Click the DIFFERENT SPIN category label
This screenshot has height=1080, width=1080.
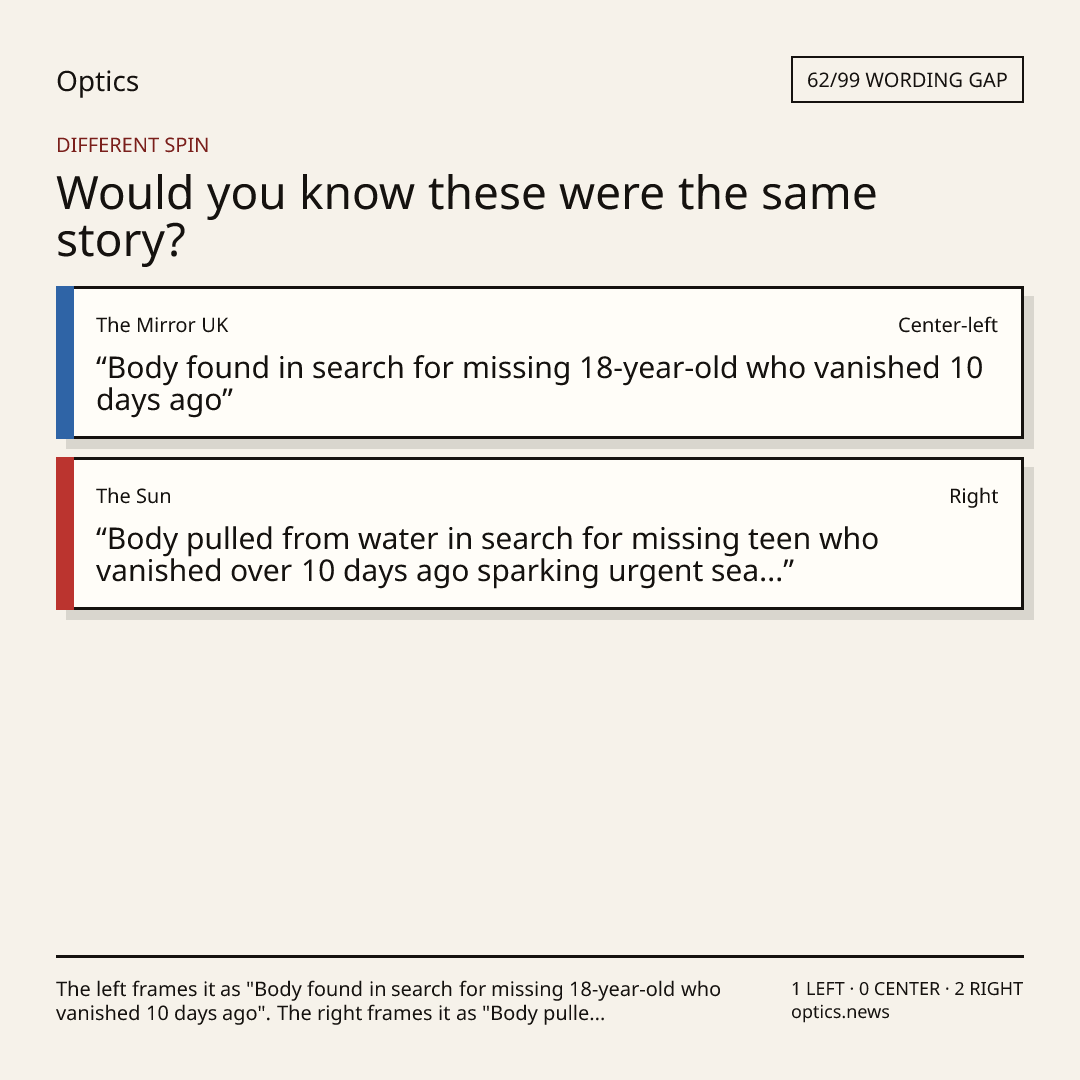(132, 145)
